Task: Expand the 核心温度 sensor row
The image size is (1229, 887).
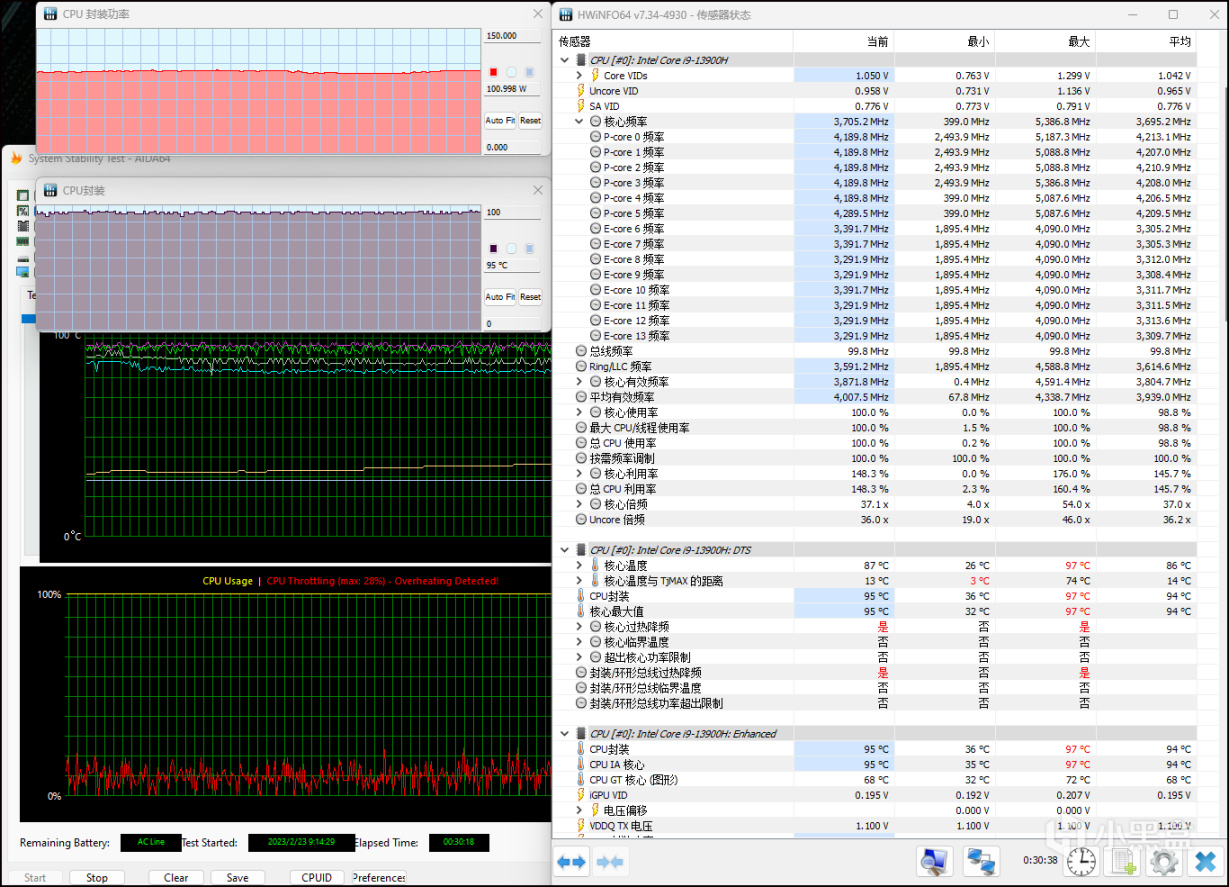Action: [x=579, y=565]
